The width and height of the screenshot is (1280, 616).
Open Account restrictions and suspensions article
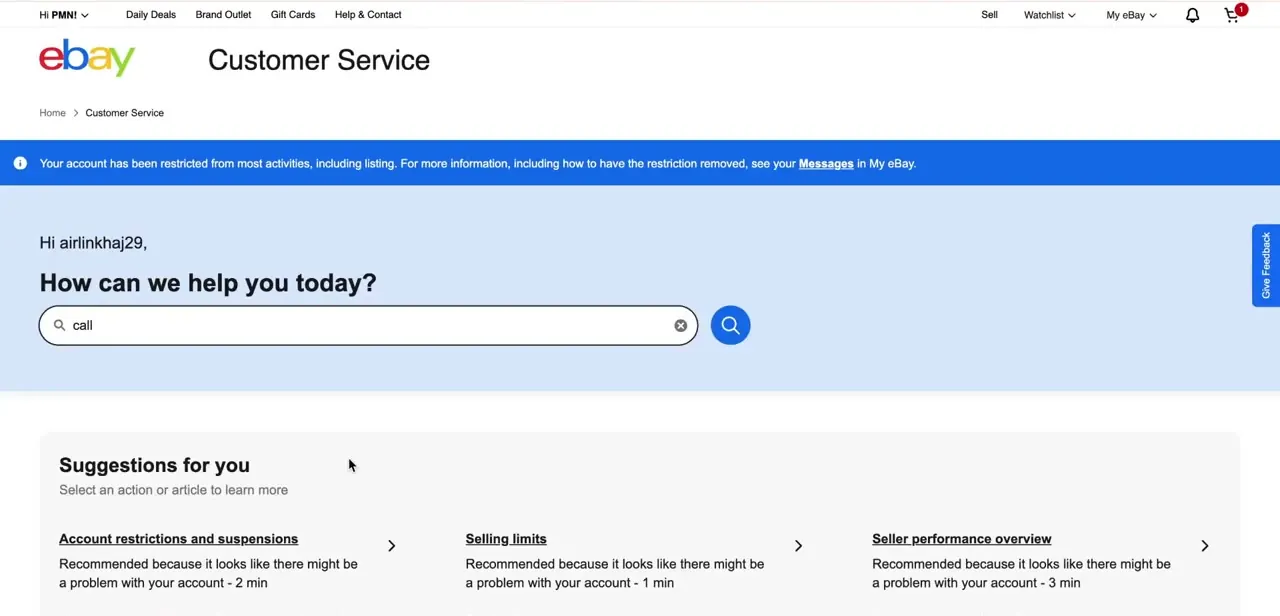[x=178, y=539]
